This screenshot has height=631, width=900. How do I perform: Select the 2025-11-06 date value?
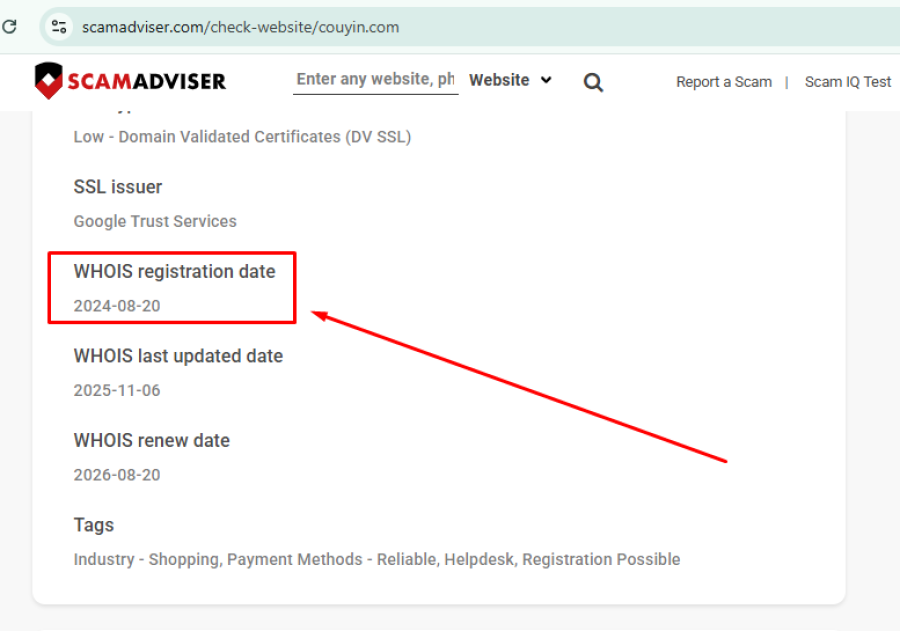pyautogui.click(x=117, y=390)
